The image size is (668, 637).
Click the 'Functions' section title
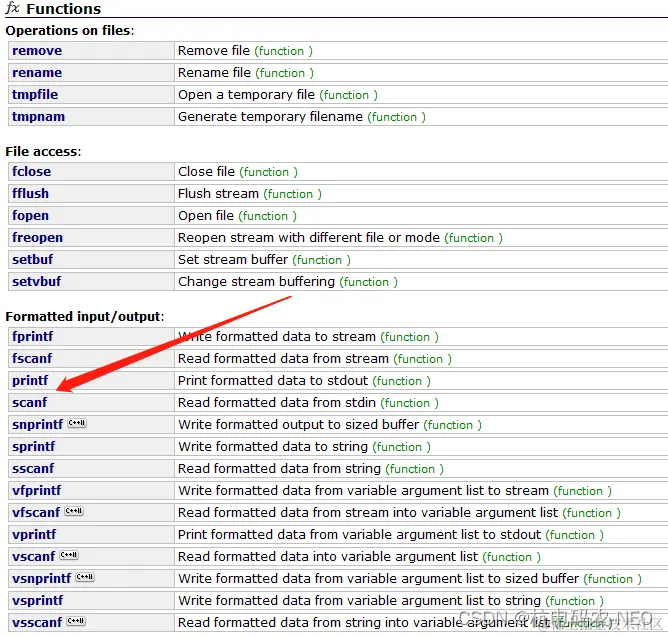(x=63, y=9)
